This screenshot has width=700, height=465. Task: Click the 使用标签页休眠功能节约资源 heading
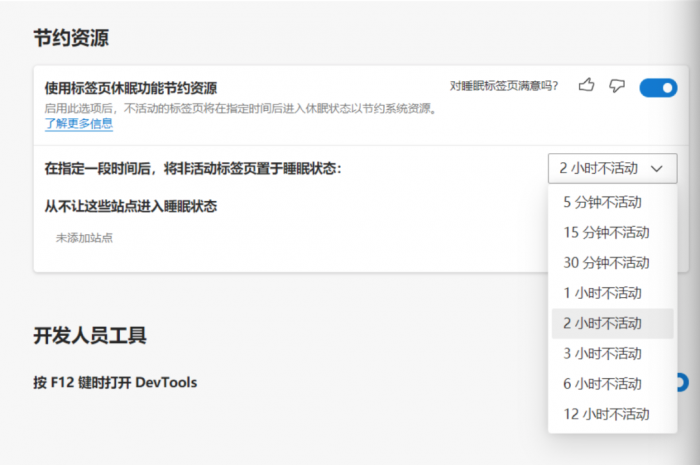click(x=131, y=88)
